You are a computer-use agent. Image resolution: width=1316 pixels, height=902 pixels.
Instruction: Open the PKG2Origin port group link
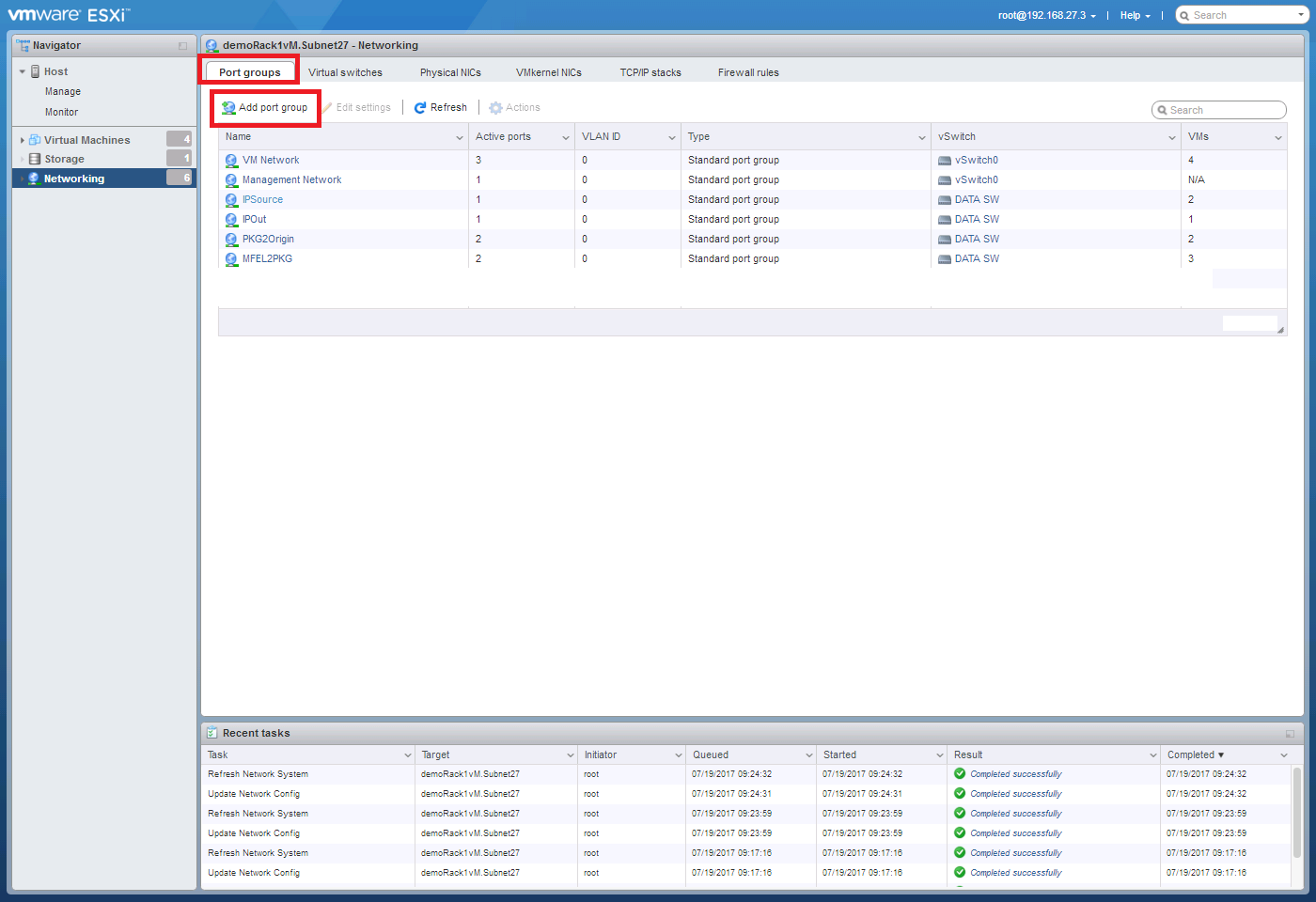pos(268,240)
